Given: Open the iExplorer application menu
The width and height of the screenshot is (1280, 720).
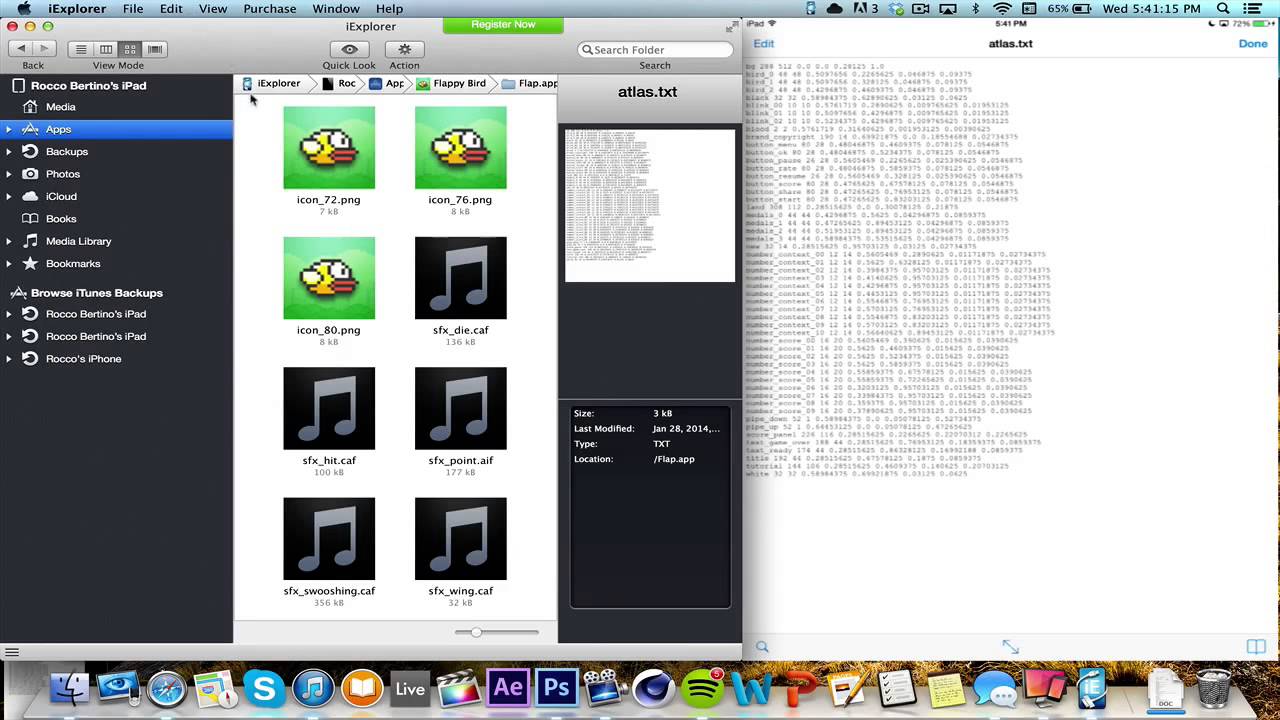Looking at the screenshot, I should [x=77, y=9].
